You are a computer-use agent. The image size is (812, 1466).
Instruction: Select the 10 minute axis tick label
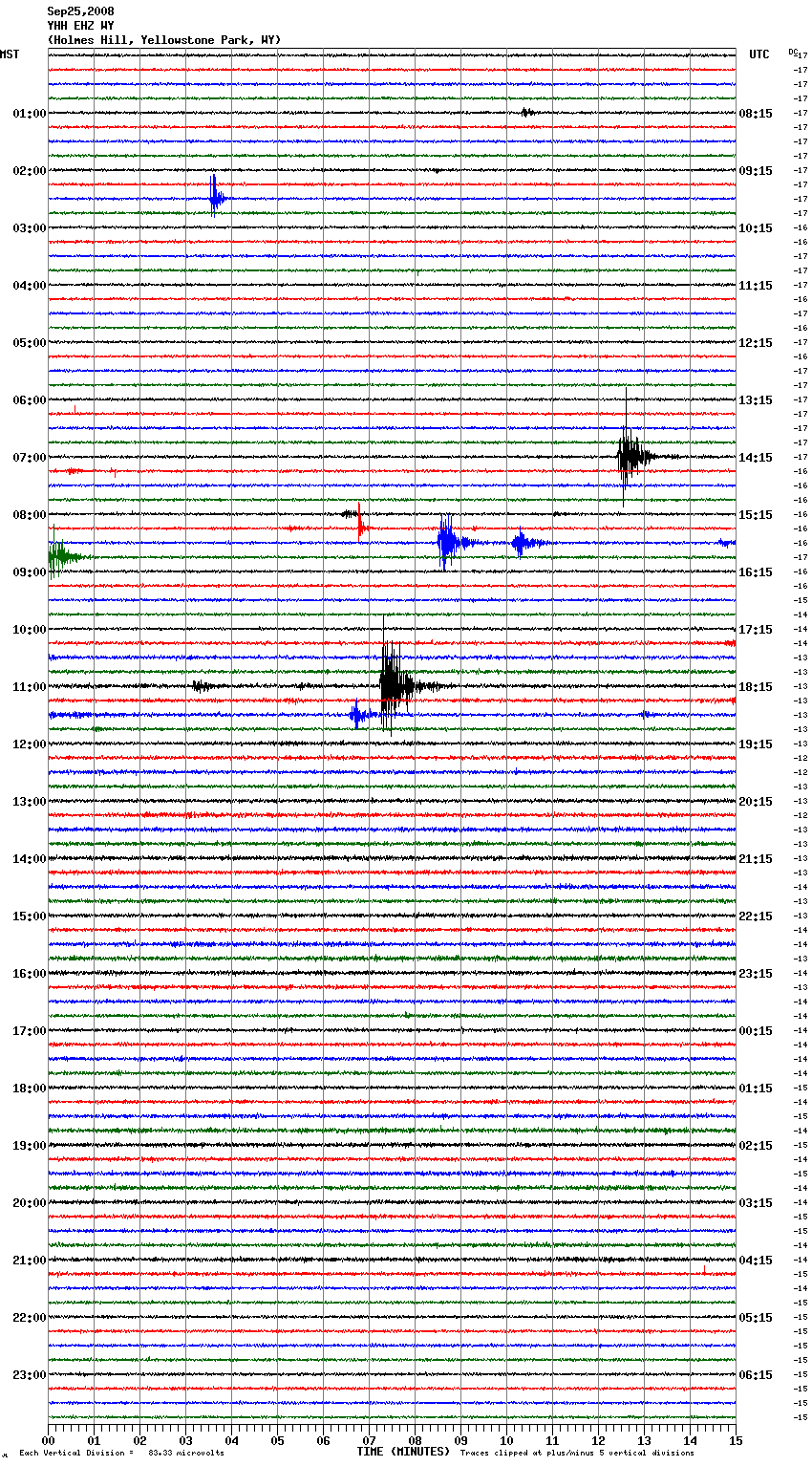click(506, 1440)
